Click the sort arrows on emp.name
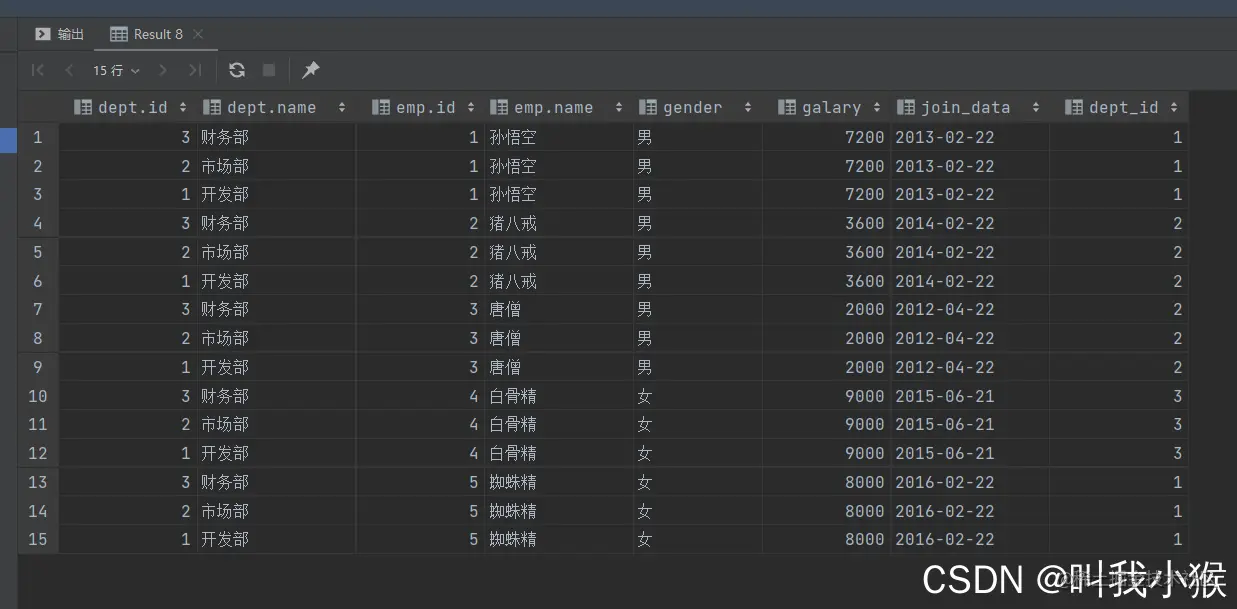This screenshot has height=609, width=1237. (x=618, y=107)
